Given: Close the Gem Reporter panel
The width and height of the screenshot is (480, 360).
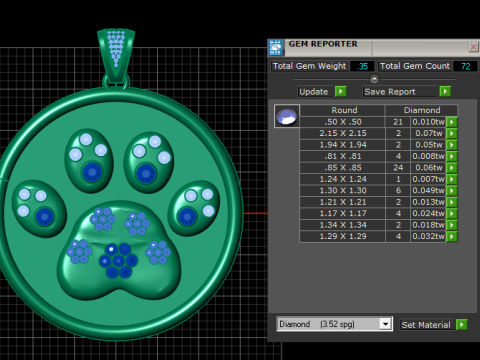Looking at the screenshot, I should coord(473,47).
